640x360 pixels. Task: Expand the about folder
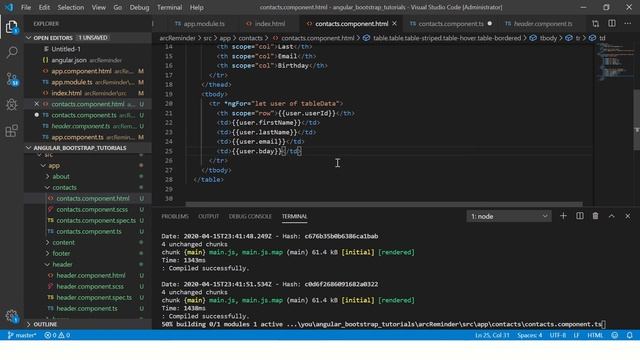point(60,177)
